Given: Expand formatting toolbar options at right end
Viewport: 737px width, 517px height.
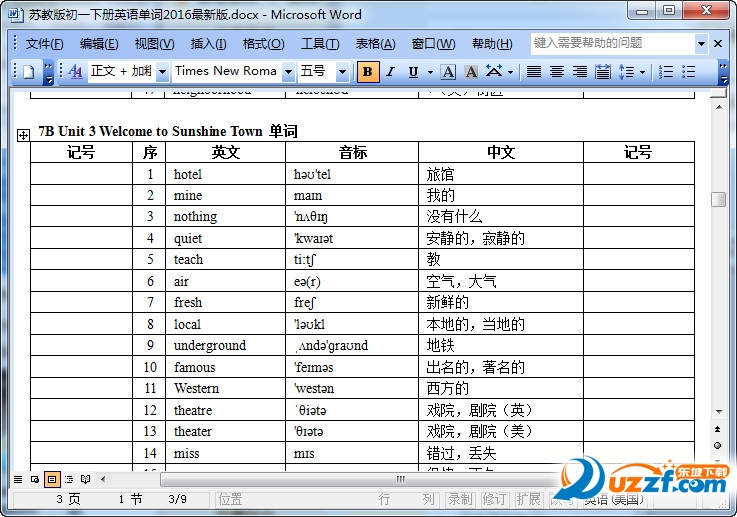Looking at the screenshot, I should tap(724, 72).
